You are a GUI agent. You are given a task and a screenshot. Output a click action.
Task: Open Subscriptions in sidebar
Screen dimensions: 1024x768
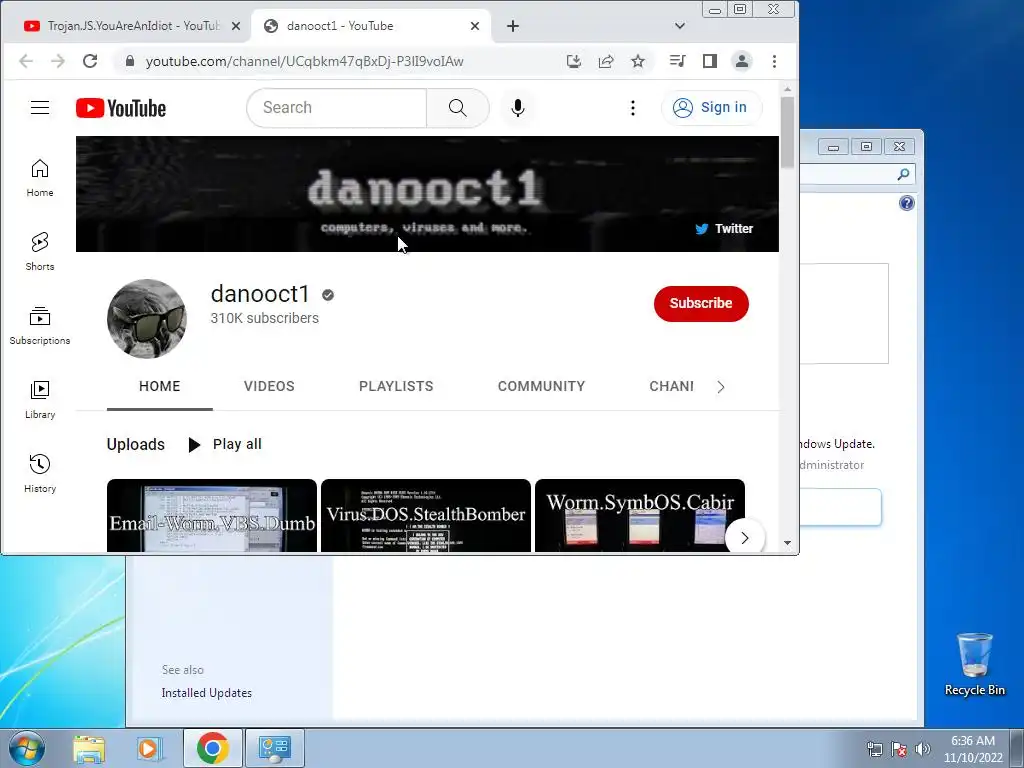click(40, 325)
